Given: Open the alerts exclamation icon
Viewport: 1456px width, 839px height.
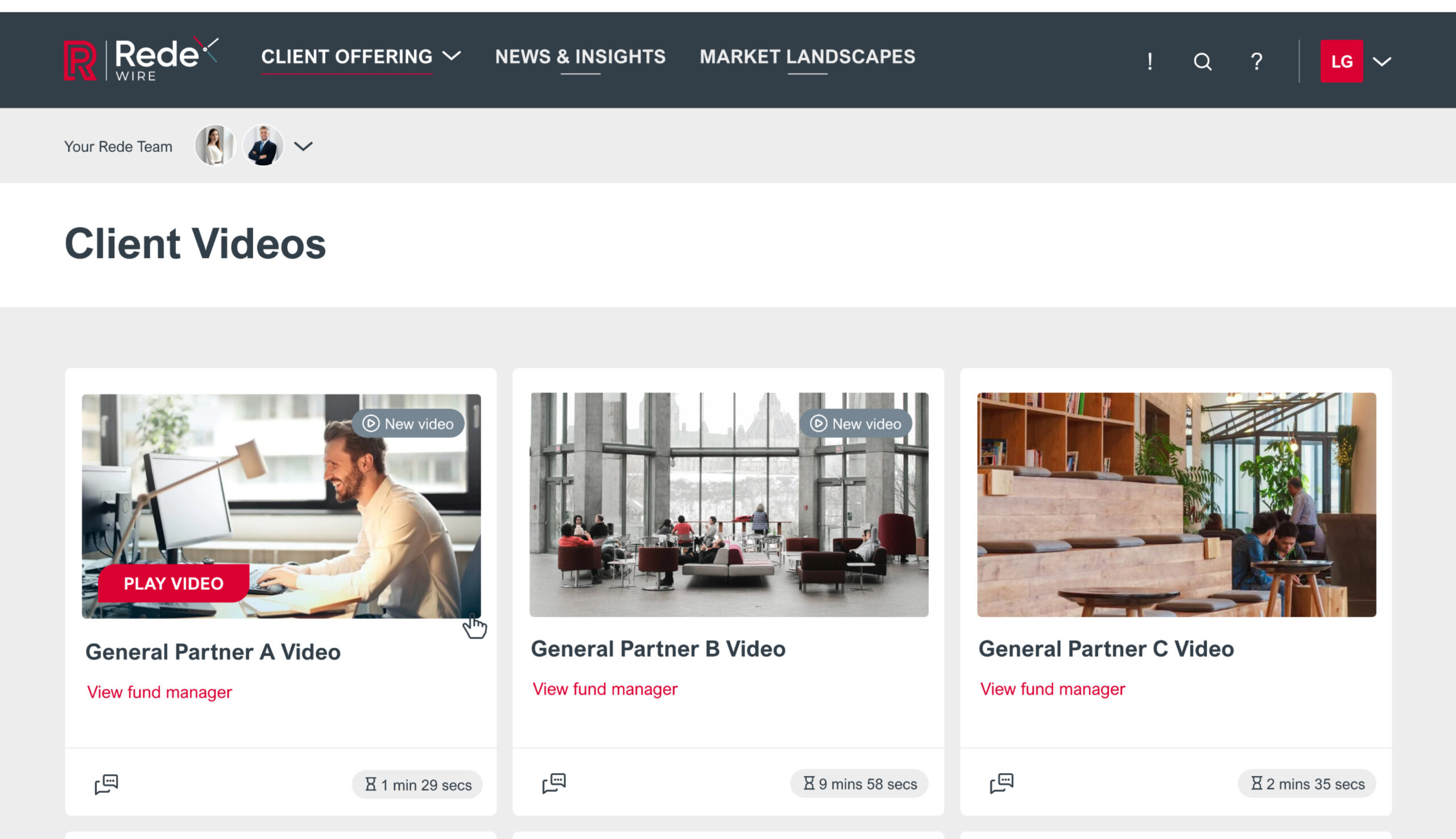Looking at the screenshot, I should (x=1149, y=61).
